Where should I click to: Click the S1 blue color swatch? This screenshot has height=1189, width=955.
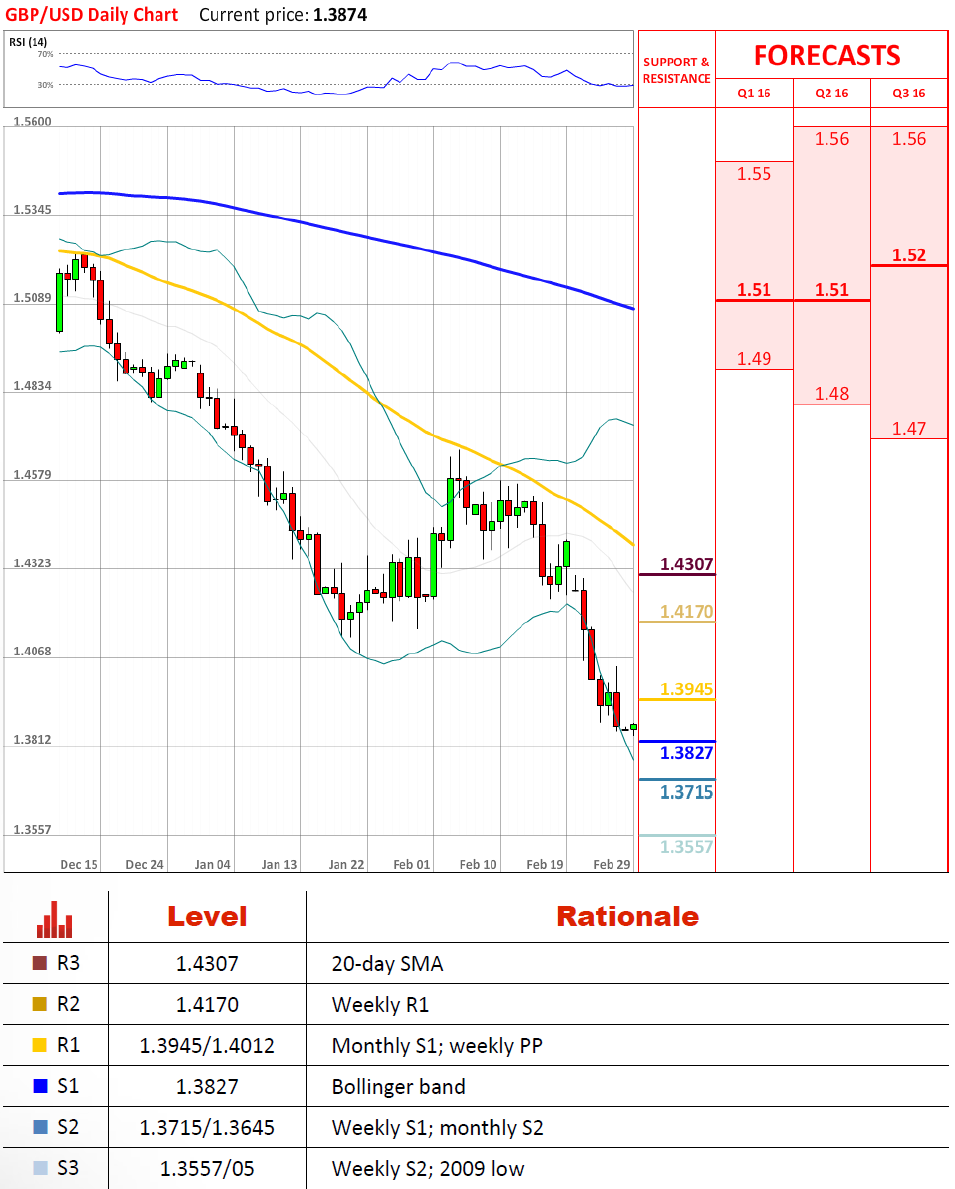(40, 1086)
